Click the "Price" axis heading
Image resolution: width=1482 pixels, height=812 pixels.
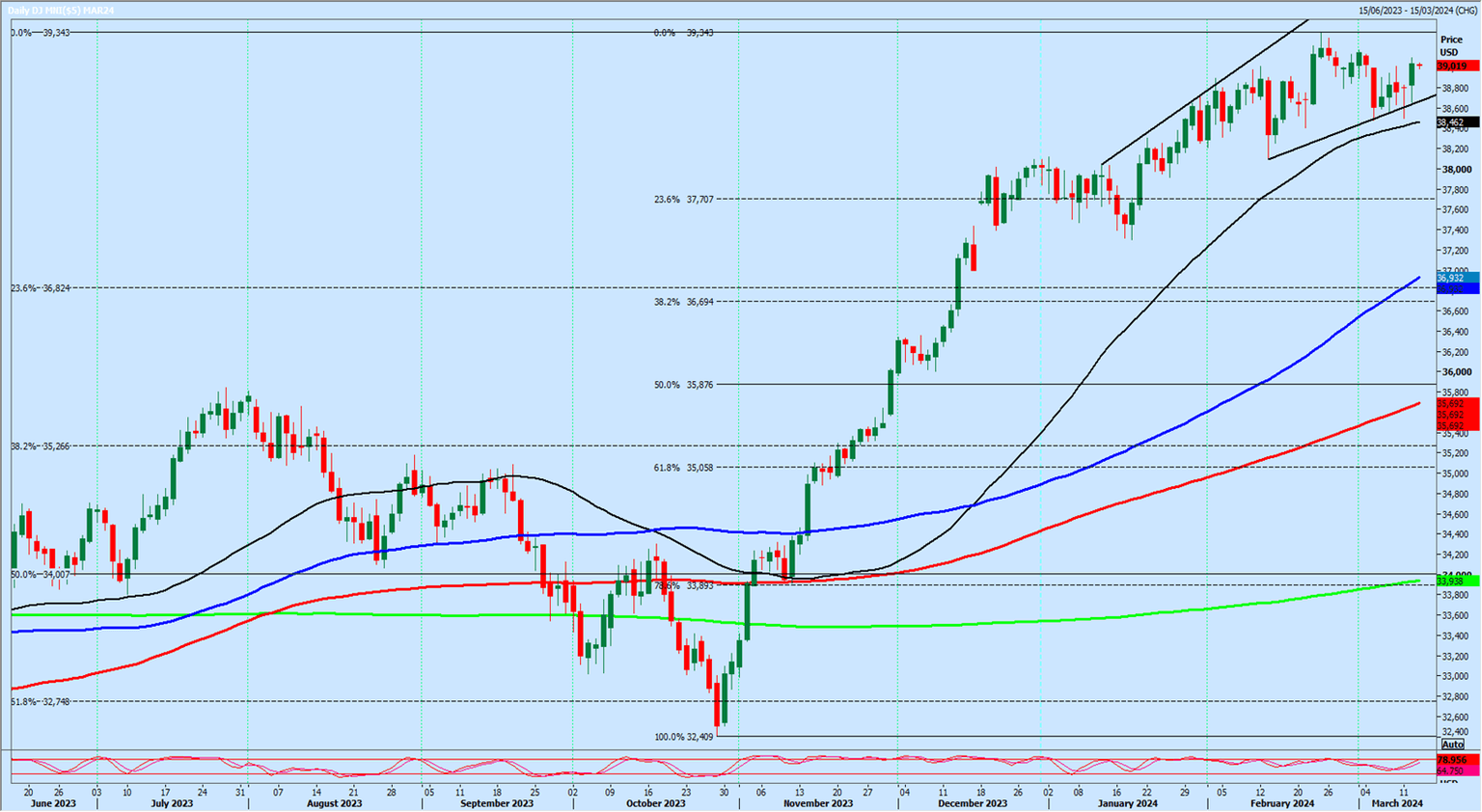click(x=1451, y=41)
